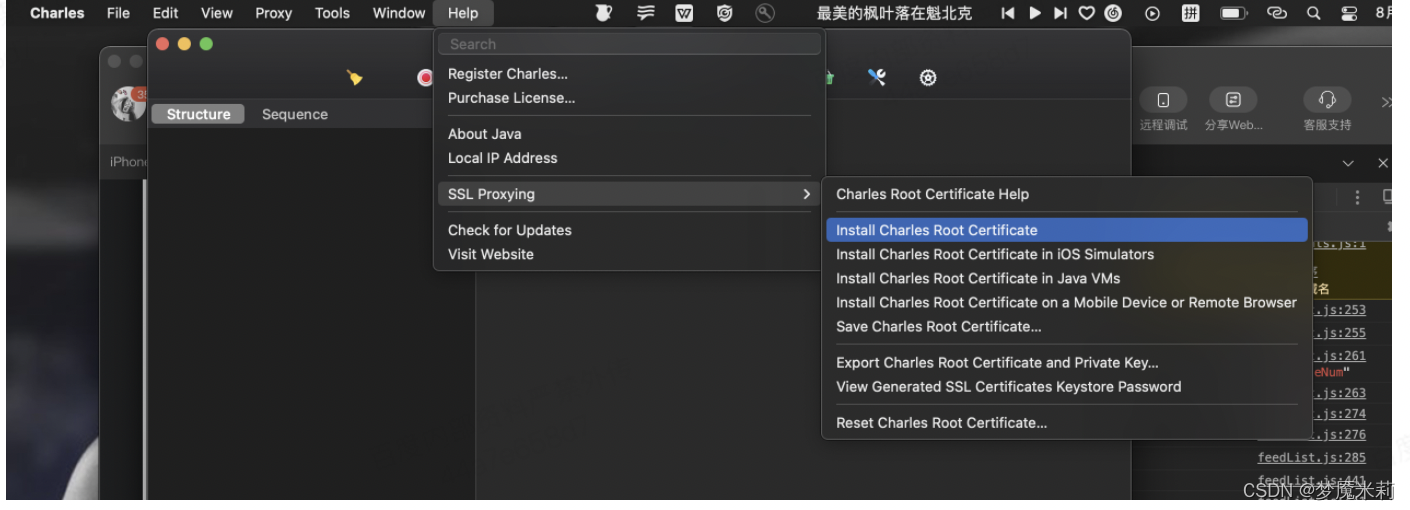Expand the SSL Proxying submenu arrow
The image size is (1410, 510).
coord(806,194)
